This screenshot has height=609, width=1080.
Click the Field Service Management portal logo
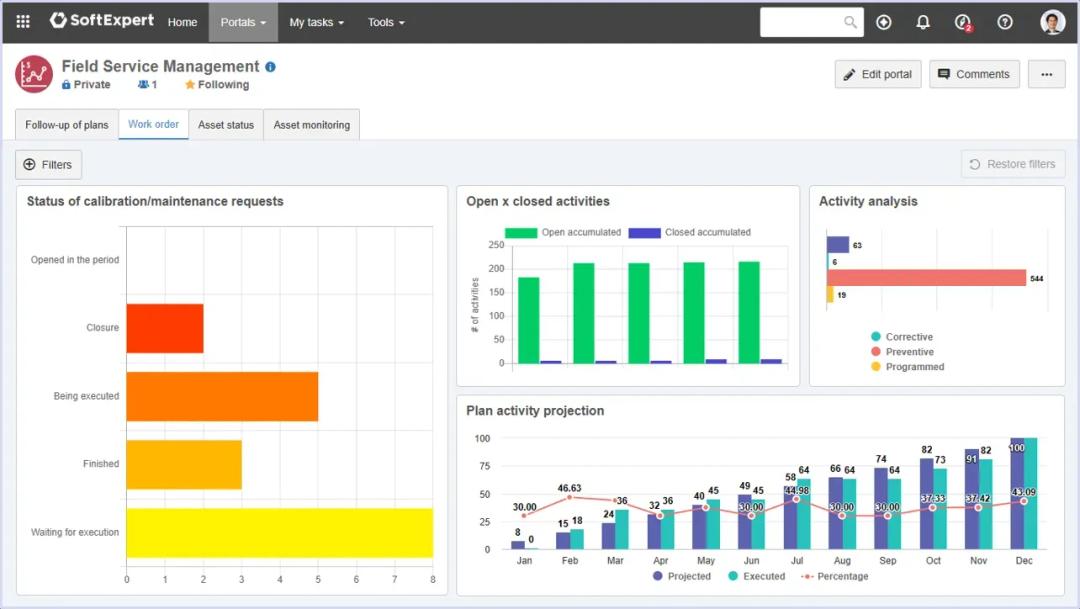click(x=34, y=74)
